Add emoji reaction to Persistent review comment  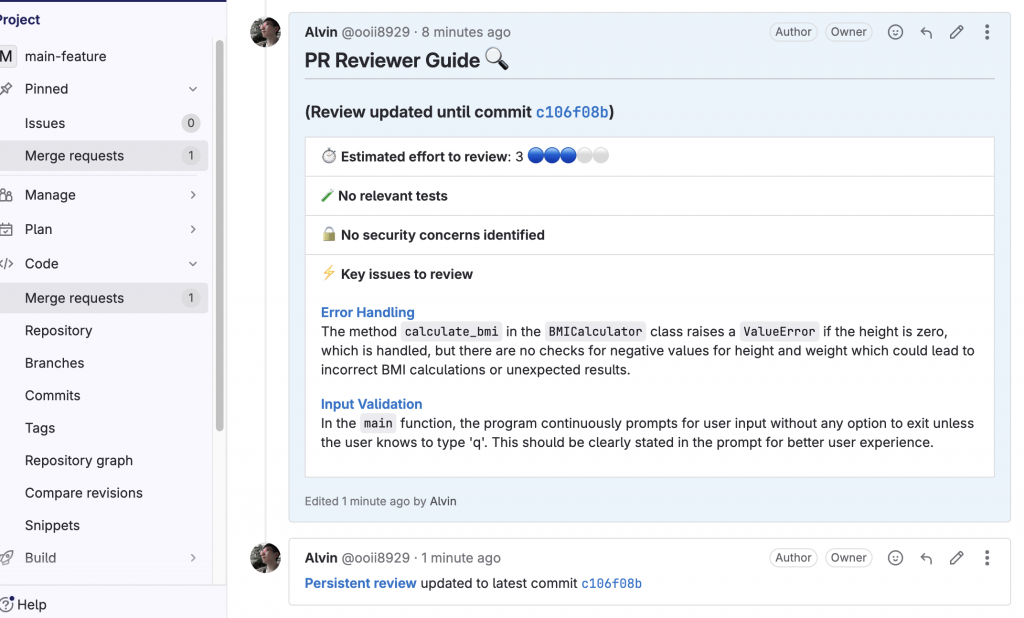pyautogui.click(x=895, y=558)
